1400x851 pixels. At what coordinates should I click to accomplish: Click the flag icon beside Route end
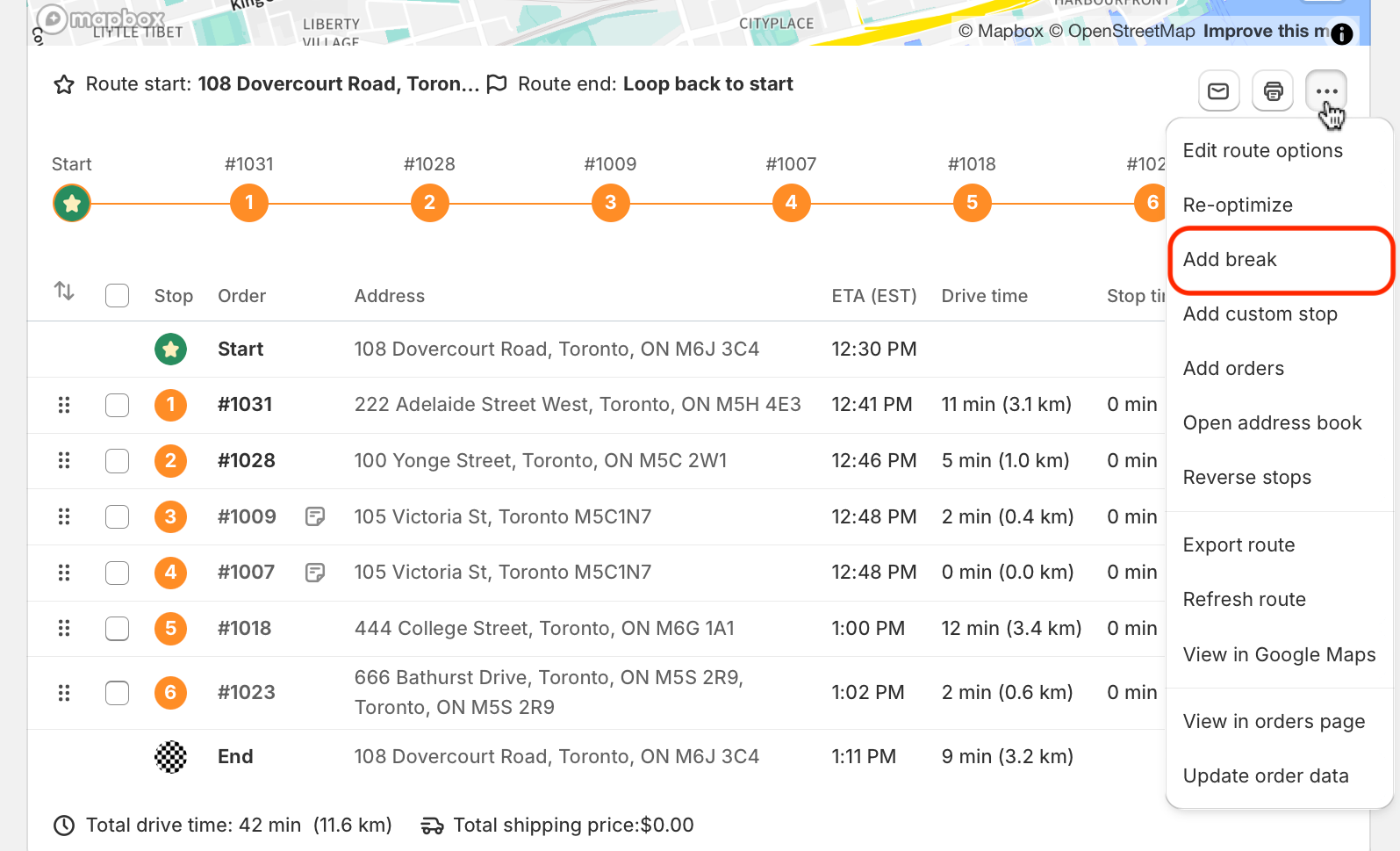[x=497, y=84]
